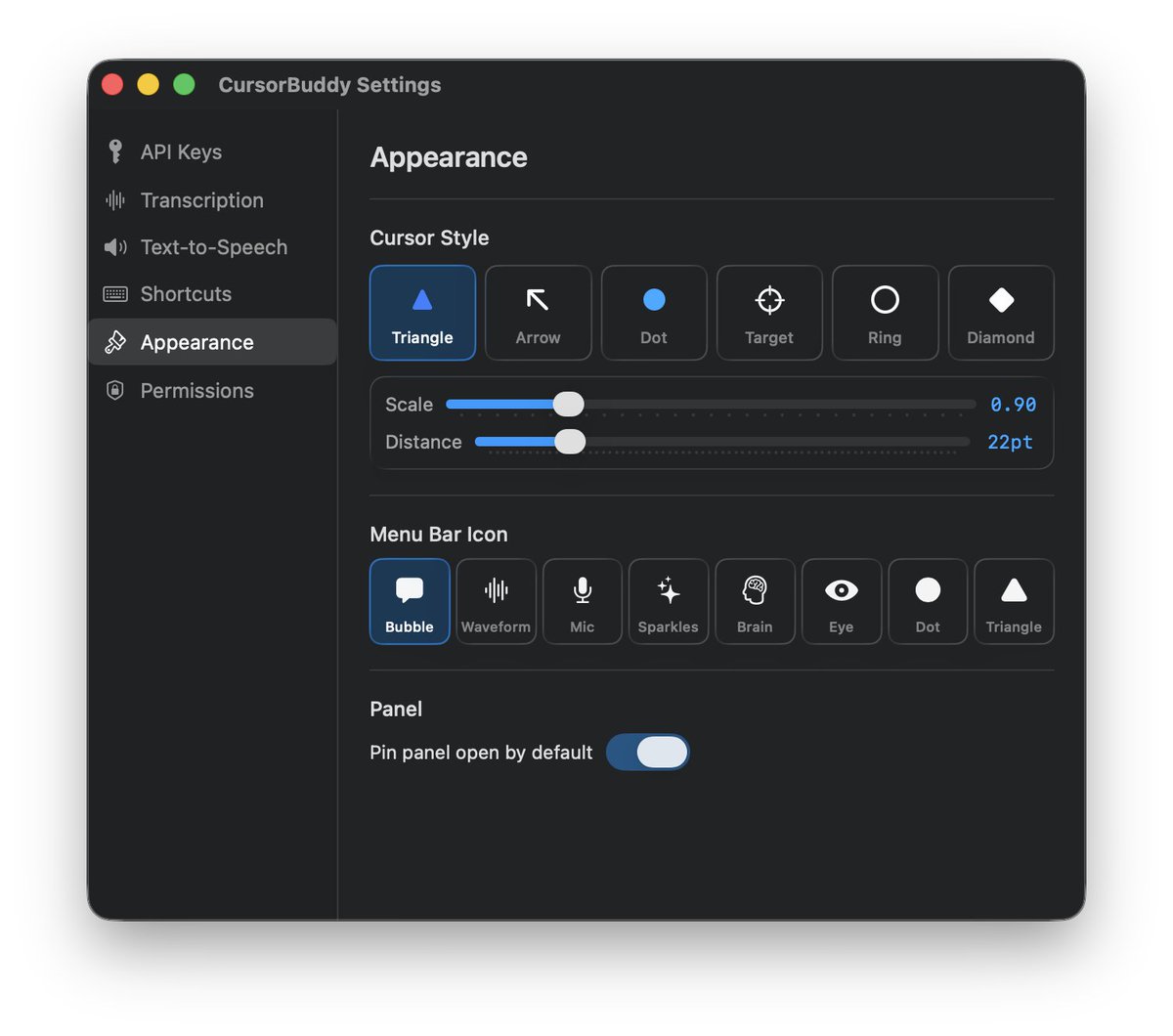Screen dimensions: 1173x1036
Task: Select the Arrow cursor style
Action: point(538,313)
